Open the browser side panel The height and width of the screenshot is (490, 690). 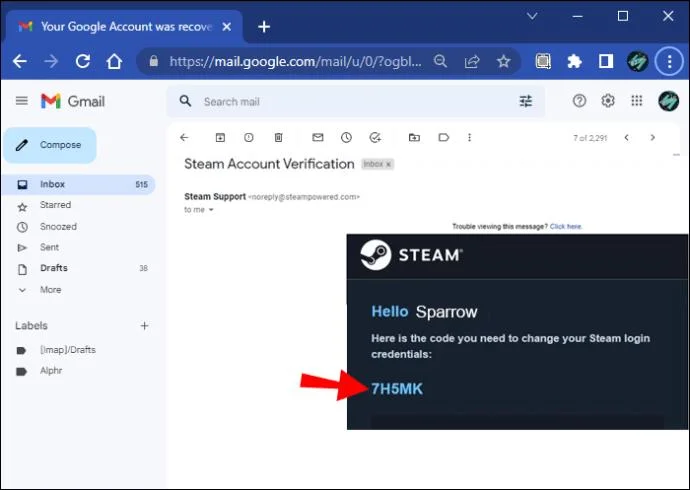tap(606, 61)
